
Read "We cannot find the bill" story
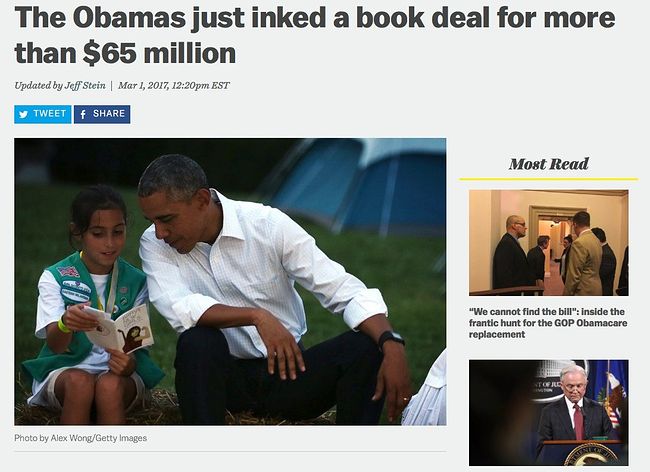tap(548, 323)
